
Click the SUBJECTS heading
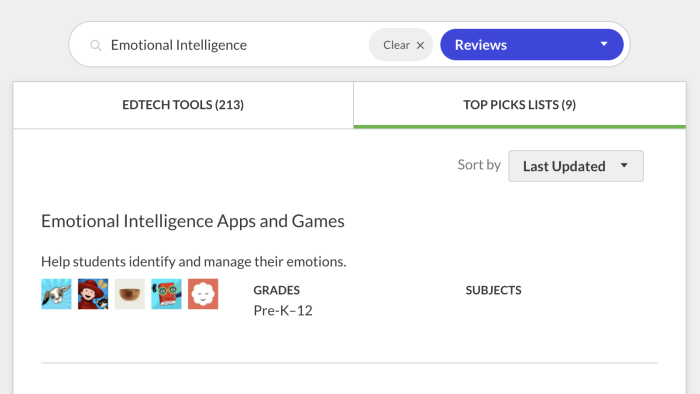coord(493,290)
